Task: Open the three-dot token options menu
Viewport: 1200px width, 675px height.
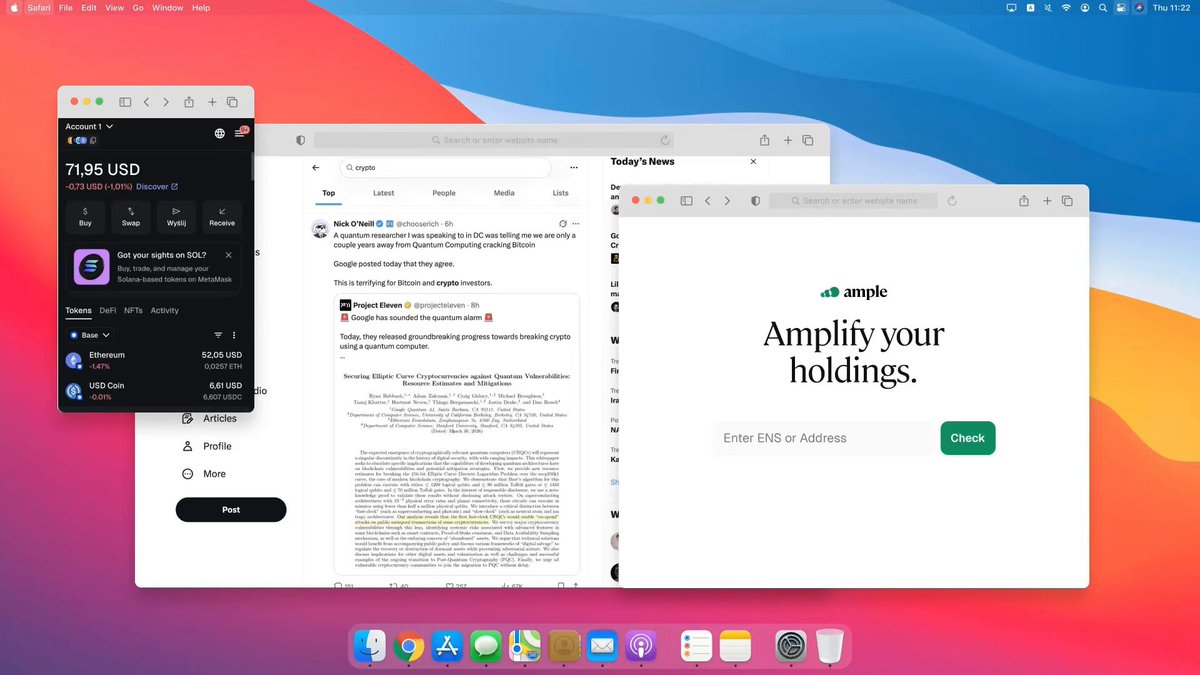Action: point(234,335)
